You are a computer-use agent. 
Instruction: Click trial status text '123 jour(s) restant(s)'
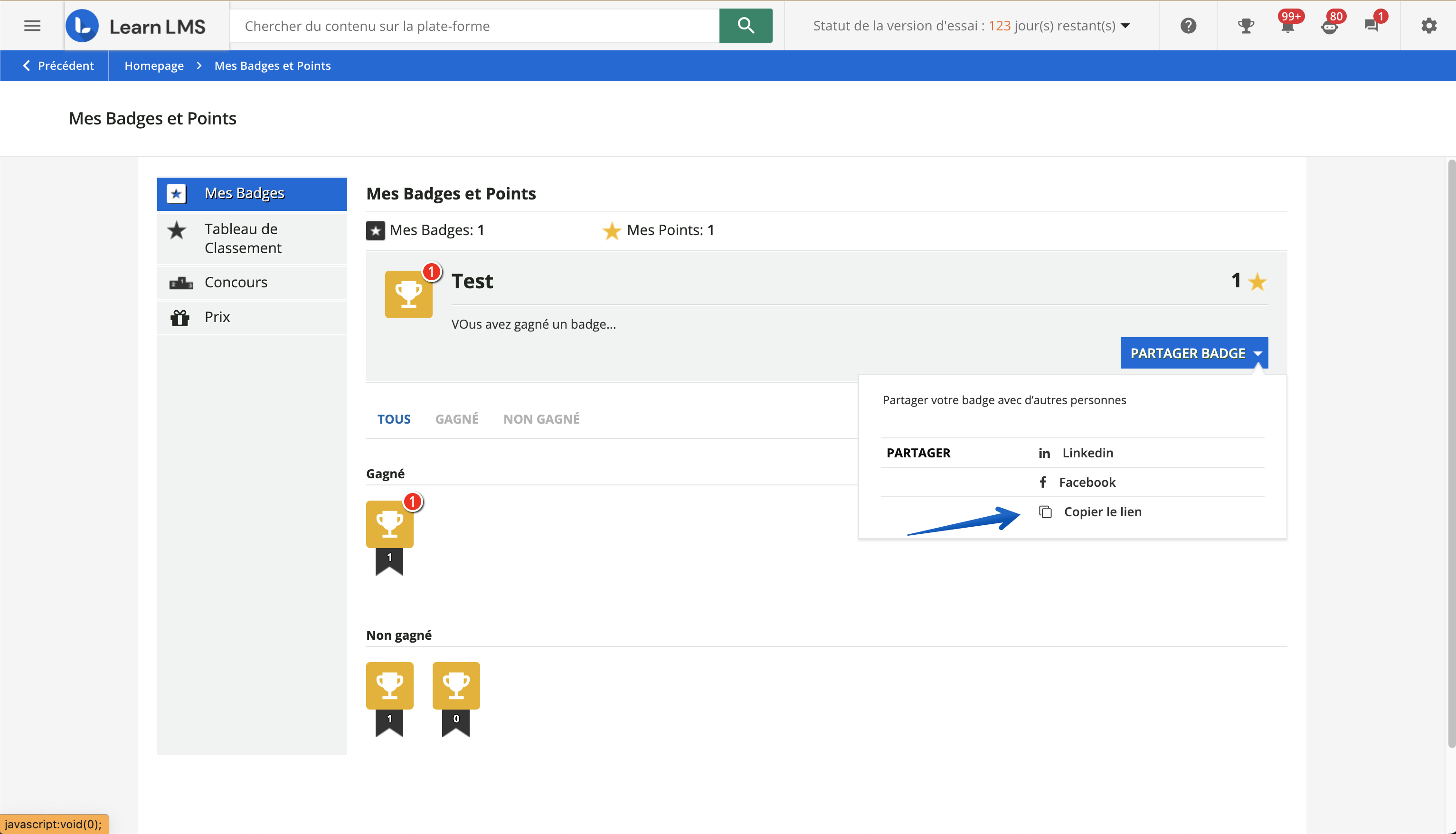pyautogui.click(x=1052, y=26)
